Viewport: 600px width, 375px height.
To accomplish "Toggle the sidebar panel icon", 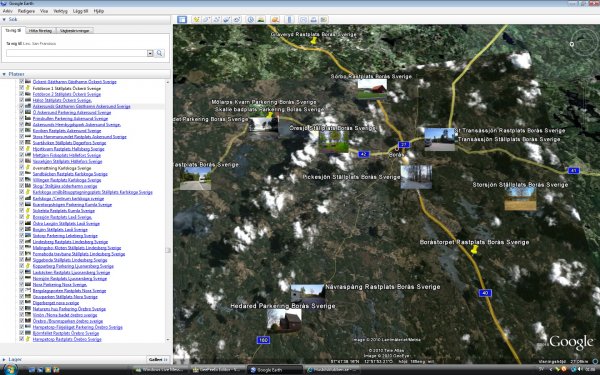I will point(182,20).
